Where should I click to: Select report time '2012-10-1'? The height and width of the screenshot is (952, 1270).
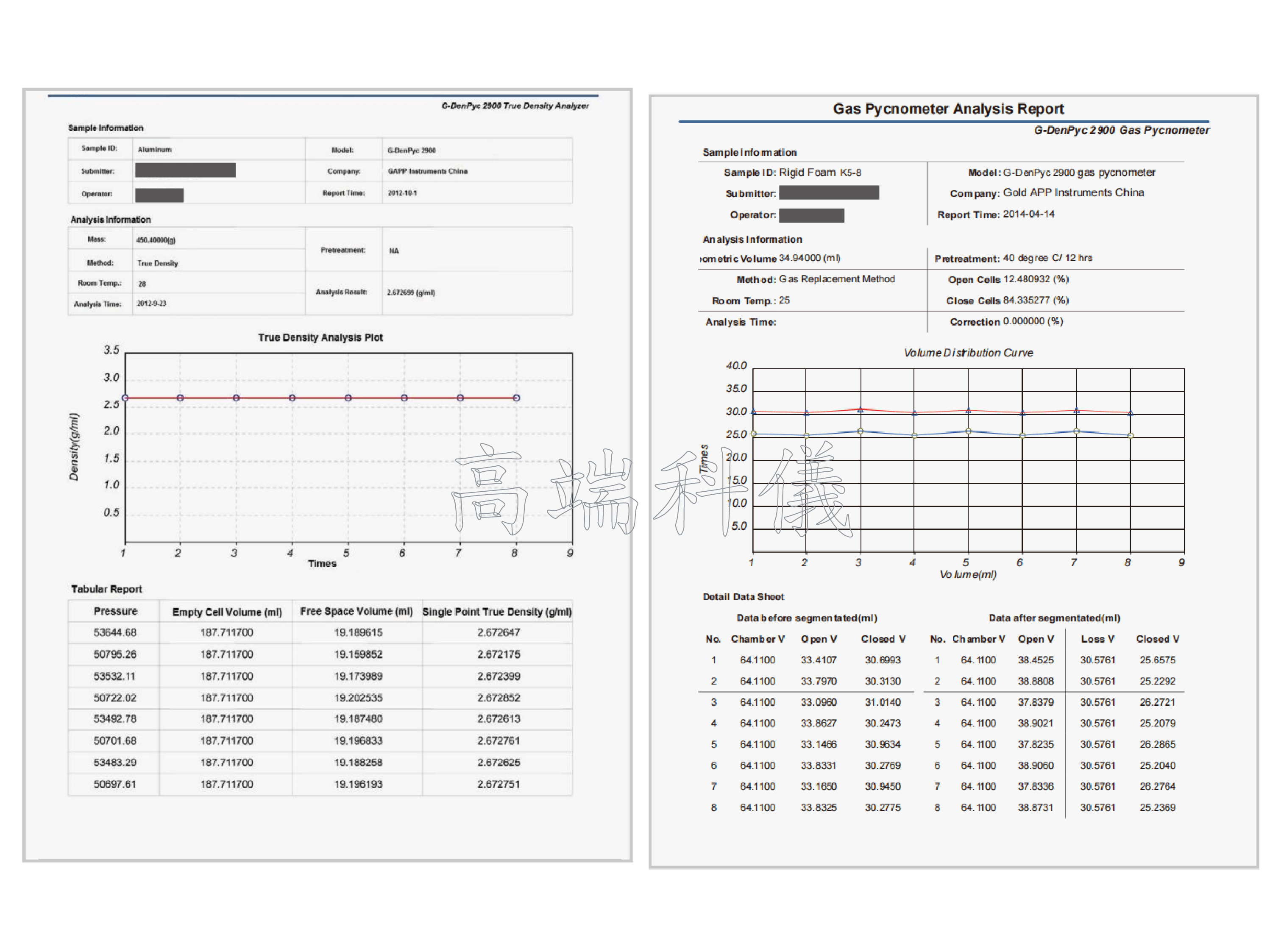pyautogui.click(x=402, y=193)
